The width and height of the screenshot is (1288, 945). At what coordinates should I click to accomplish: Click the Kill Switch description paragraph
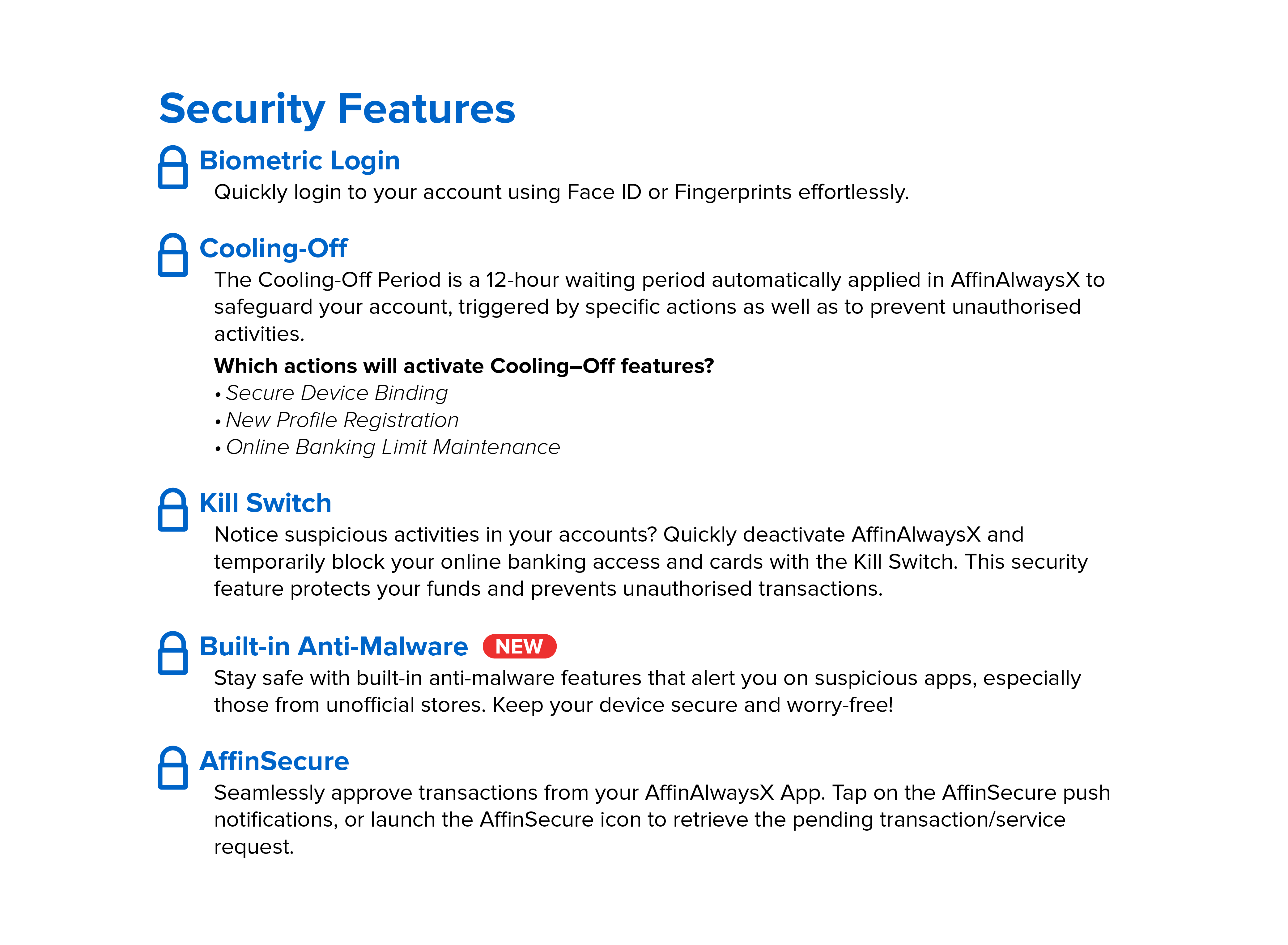(651, 562)
